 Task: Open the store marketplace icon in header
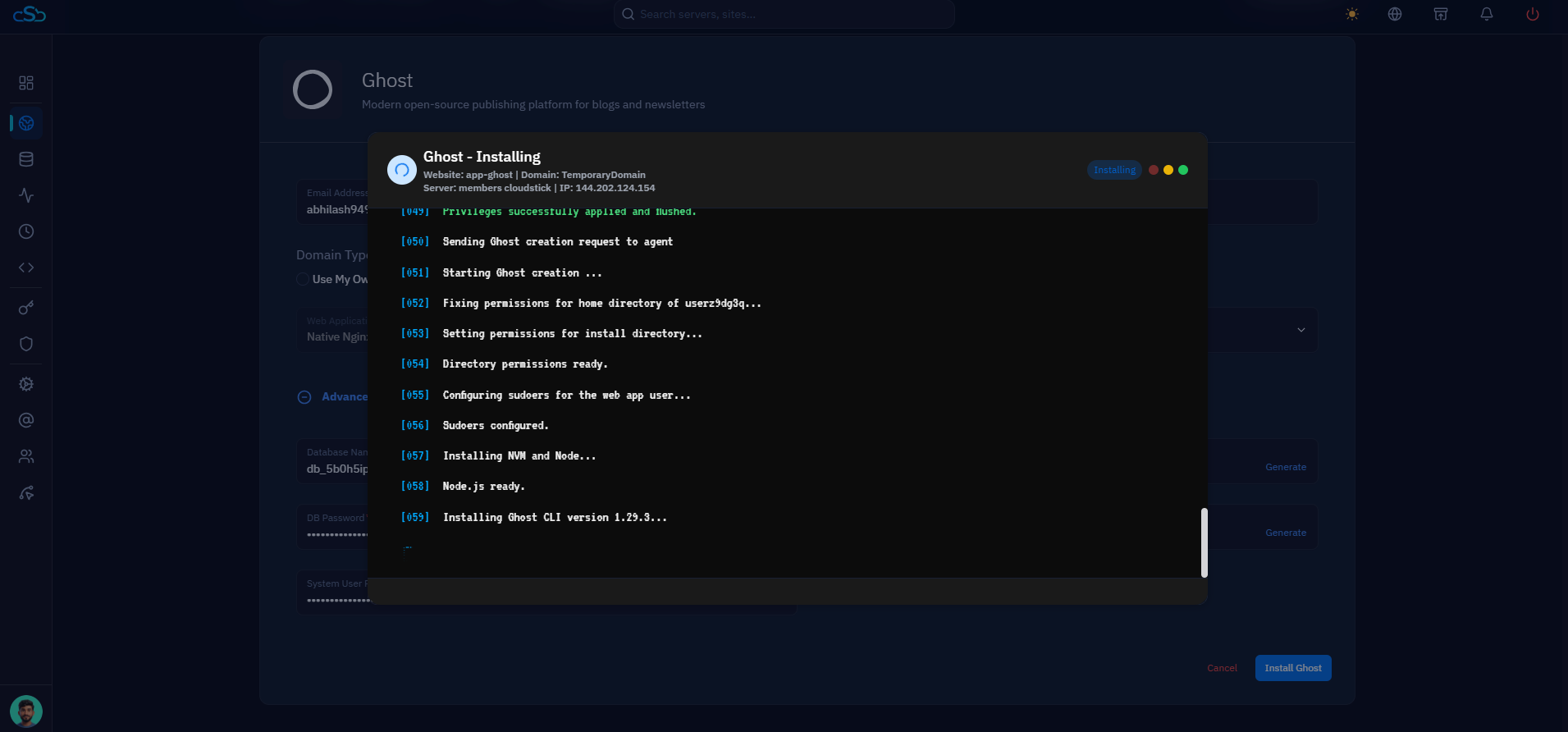(1441, 14)
